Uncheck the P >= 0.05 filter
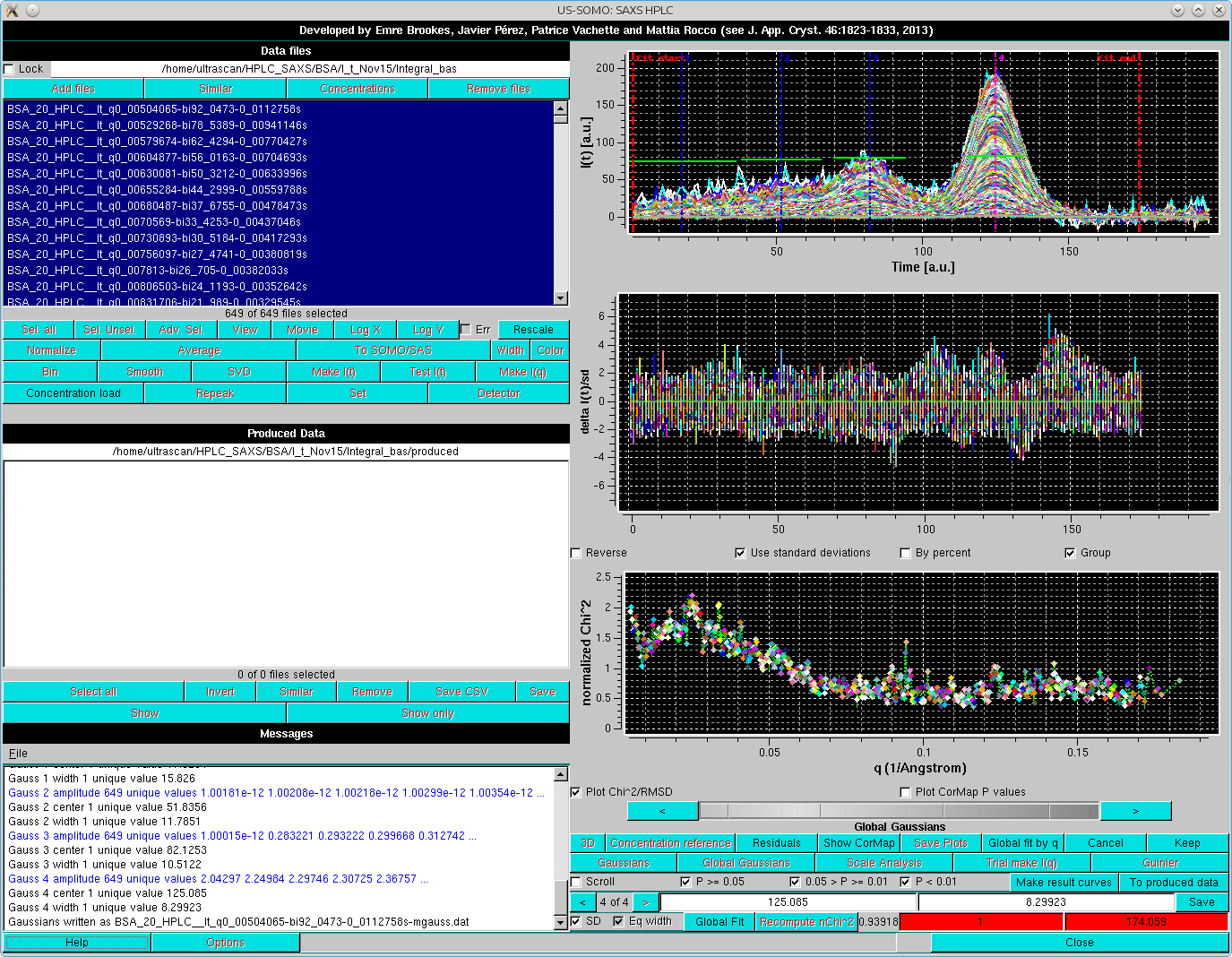Image resolution: width=1232 pixels, height=957 pixels. (685, 882)
